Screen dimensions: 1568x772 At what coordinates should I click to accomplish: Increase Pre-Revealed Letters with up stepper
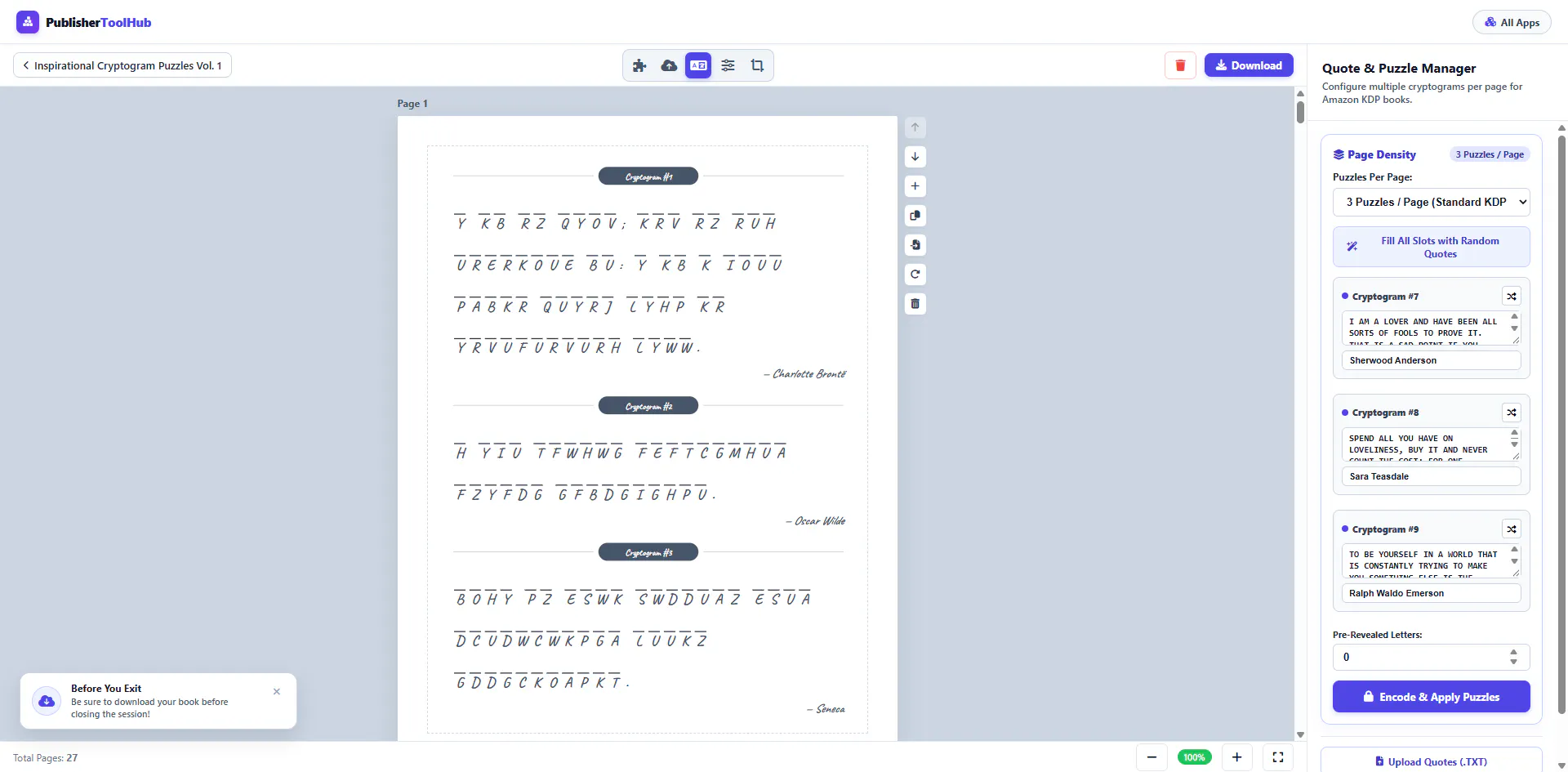tap(1513, 653)
